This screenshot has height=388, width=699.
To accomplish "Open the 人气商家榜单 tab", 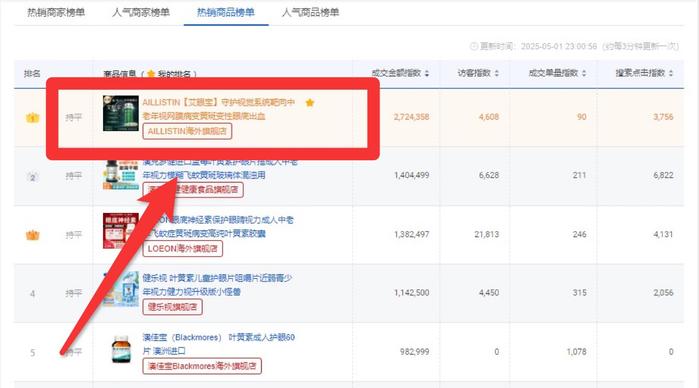I will point(141,12).
